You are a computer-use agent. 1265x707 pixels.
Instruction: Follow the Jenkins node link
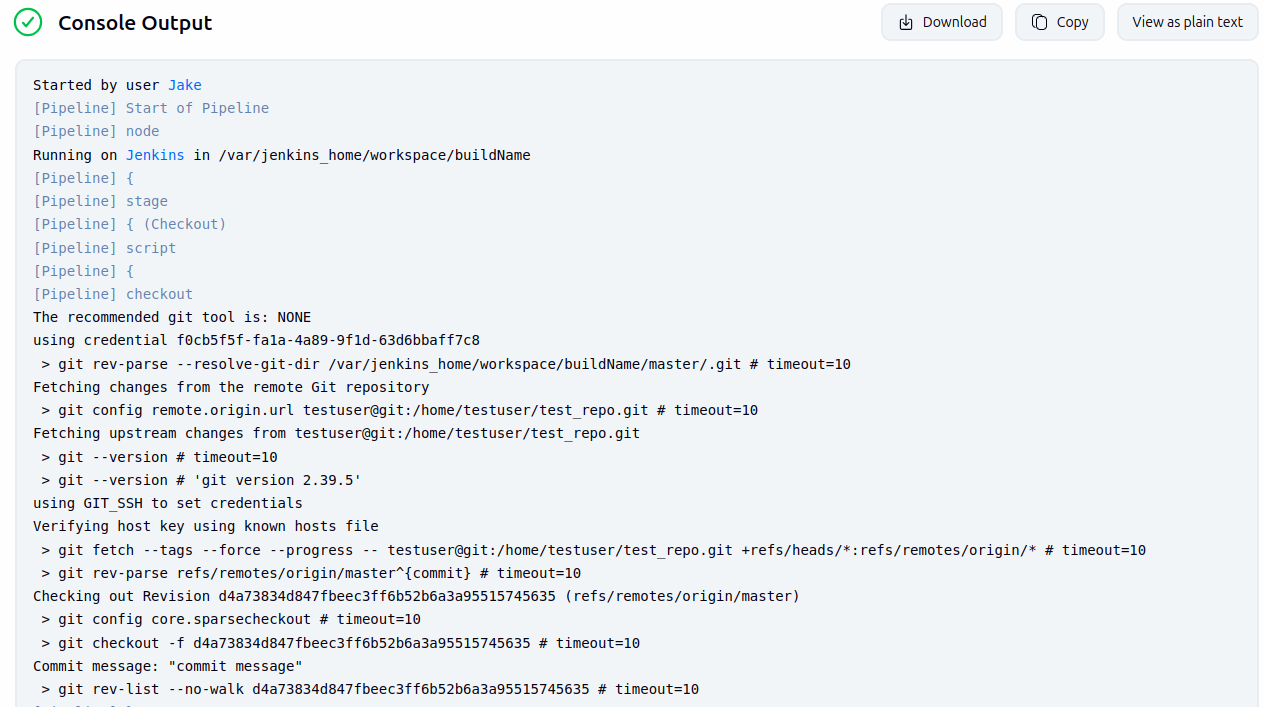point(154,155)
